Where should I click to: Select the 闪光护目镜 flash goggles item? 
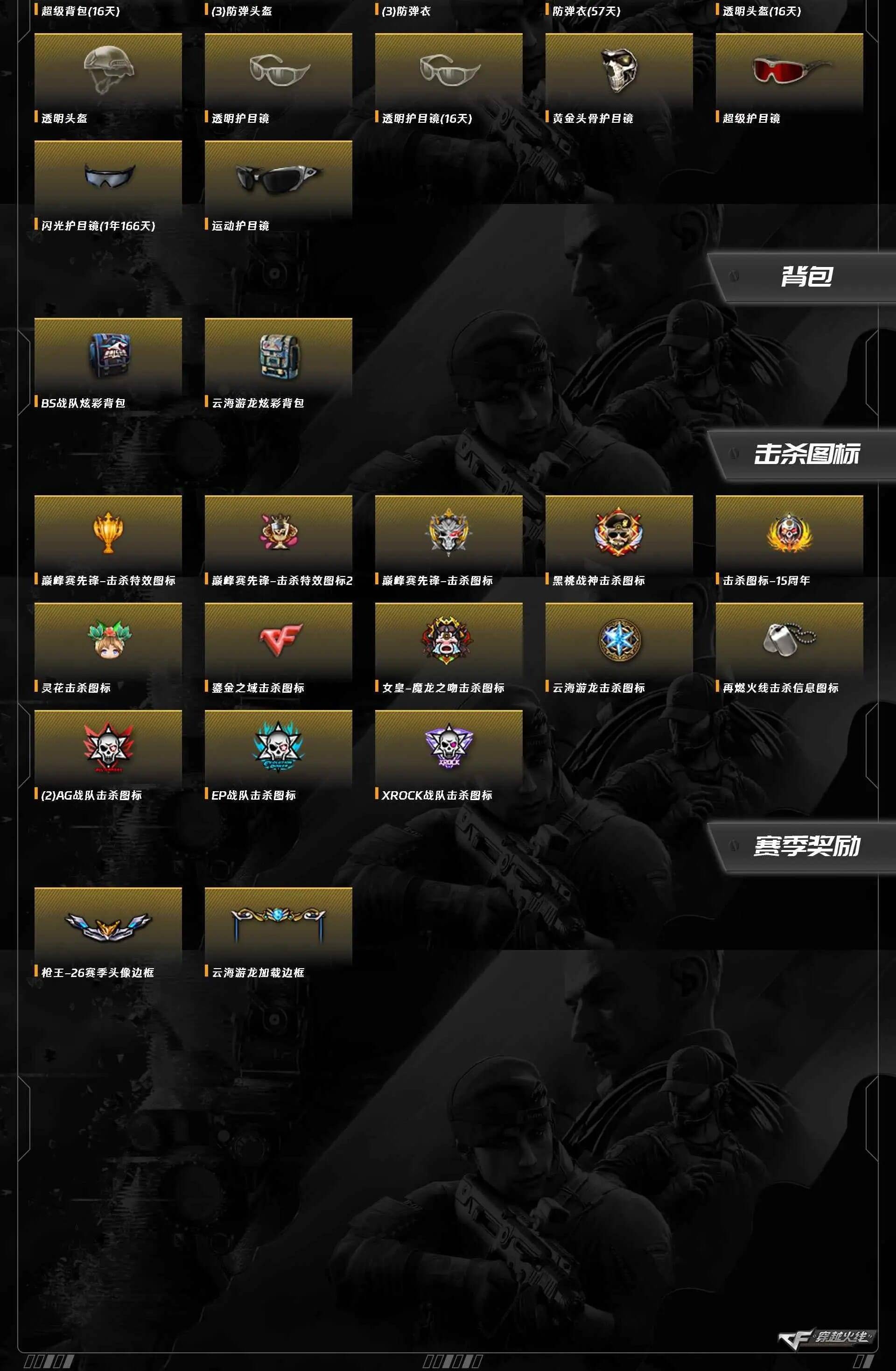[108, 178]
